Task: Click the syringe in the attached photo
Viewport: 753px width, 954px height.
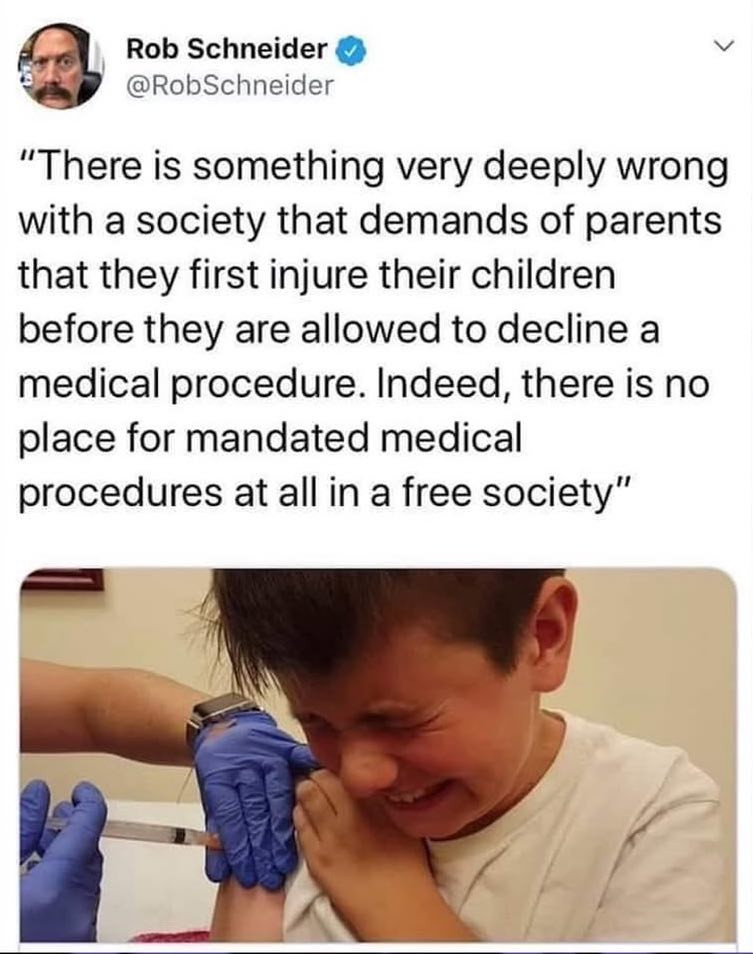Action: pyautogui.click(x=131, y=831)
